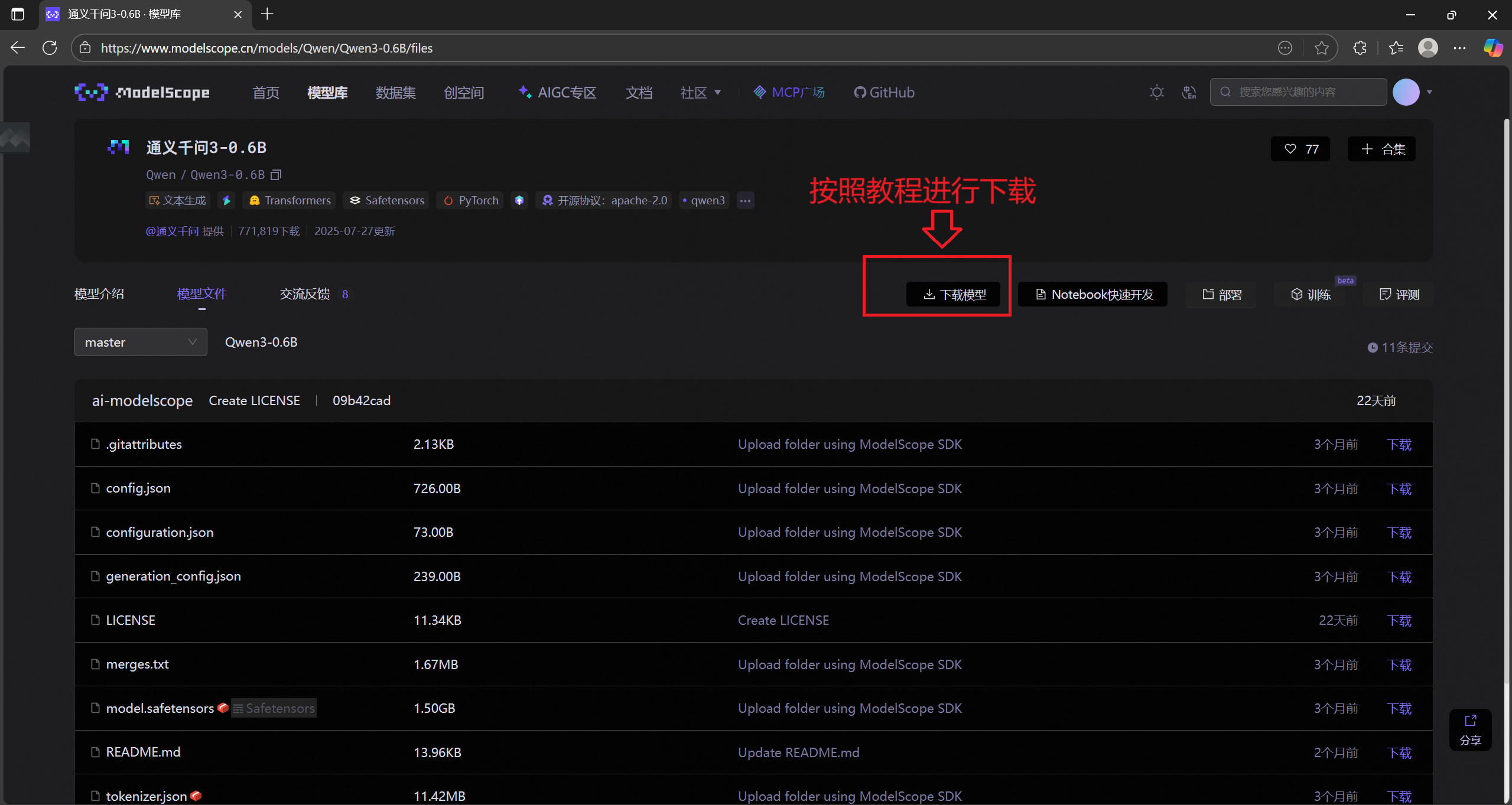Open Notebook快速开发
Screen dimensions: 1512x805
tap(1093, 294)
